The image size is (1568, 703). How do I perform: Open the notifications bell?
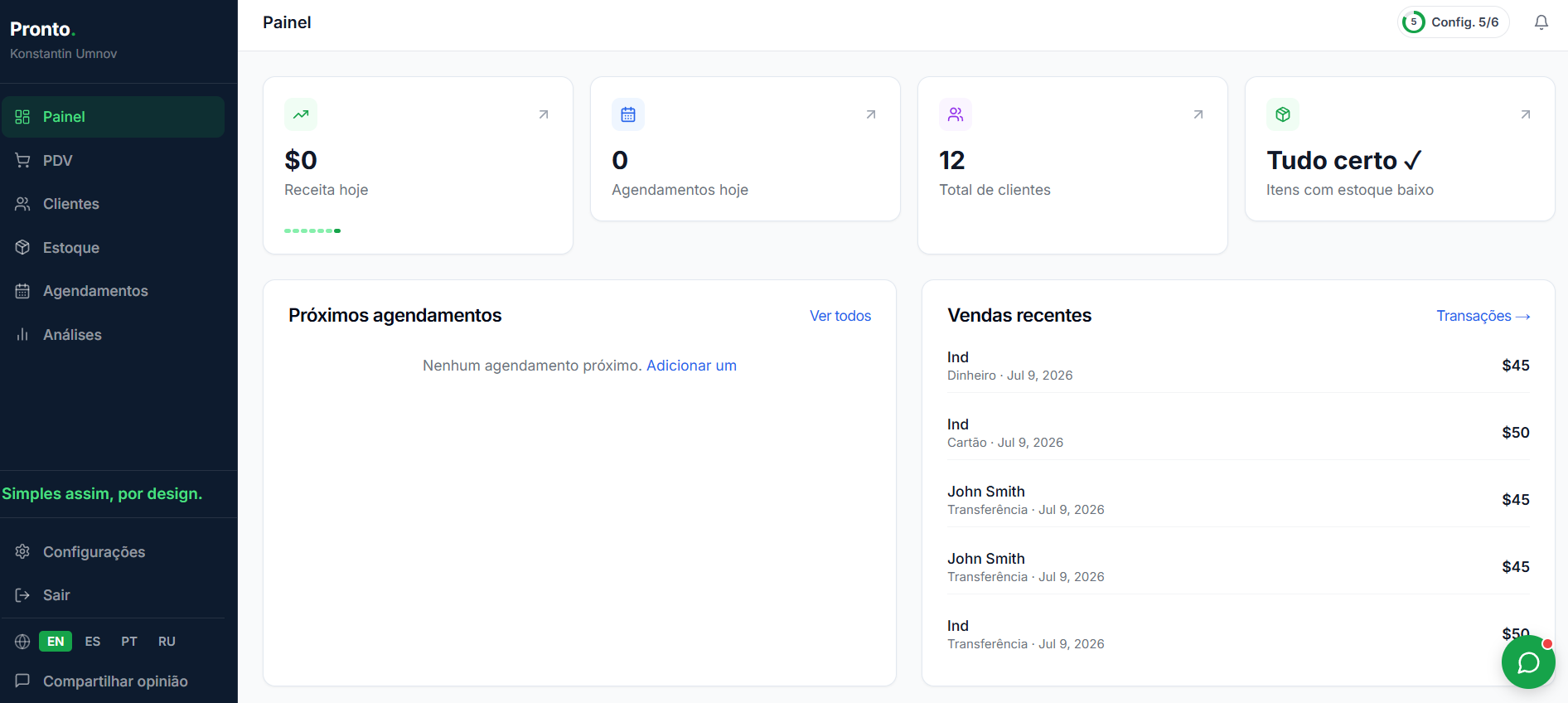(1541, 22)
